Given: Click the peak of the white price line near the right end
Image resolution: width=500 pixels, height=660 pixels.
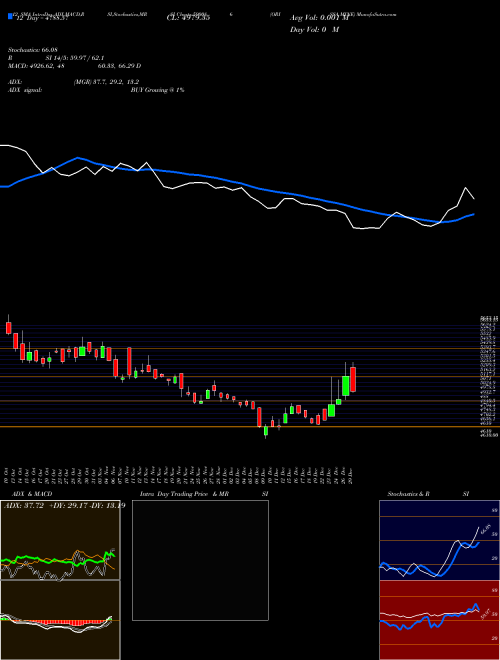Looking at the screenshot, I should [466, 188].
